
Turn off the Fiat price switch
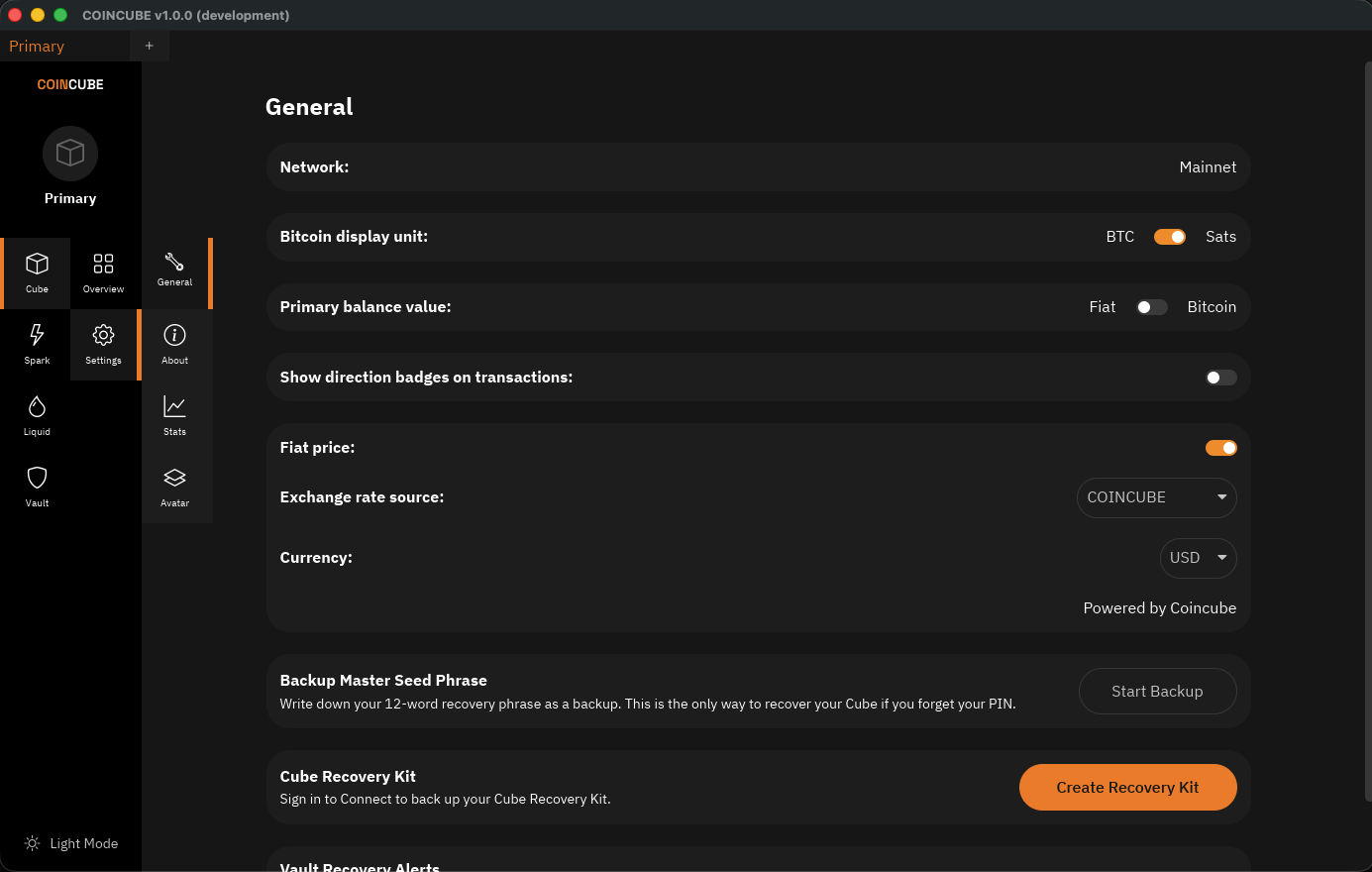pyautogui.click(x=1220, y=448)
